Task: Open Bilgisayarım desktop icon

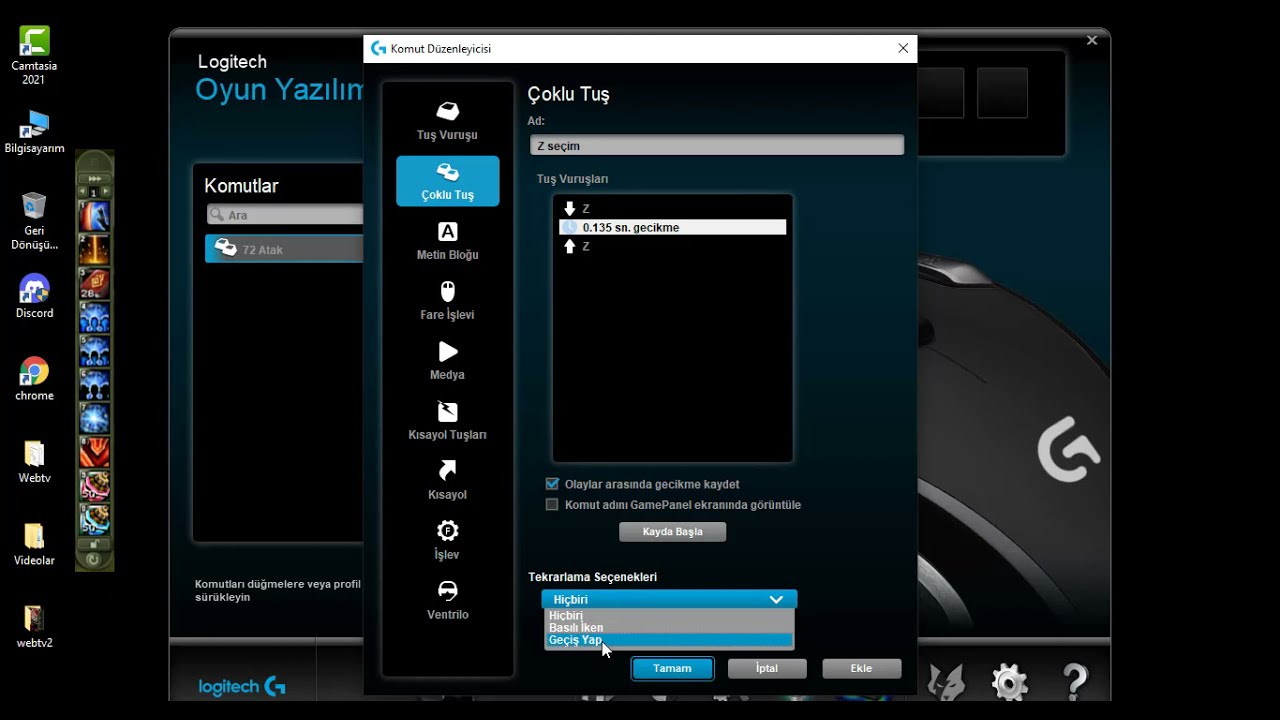Action: pos(34,133)
